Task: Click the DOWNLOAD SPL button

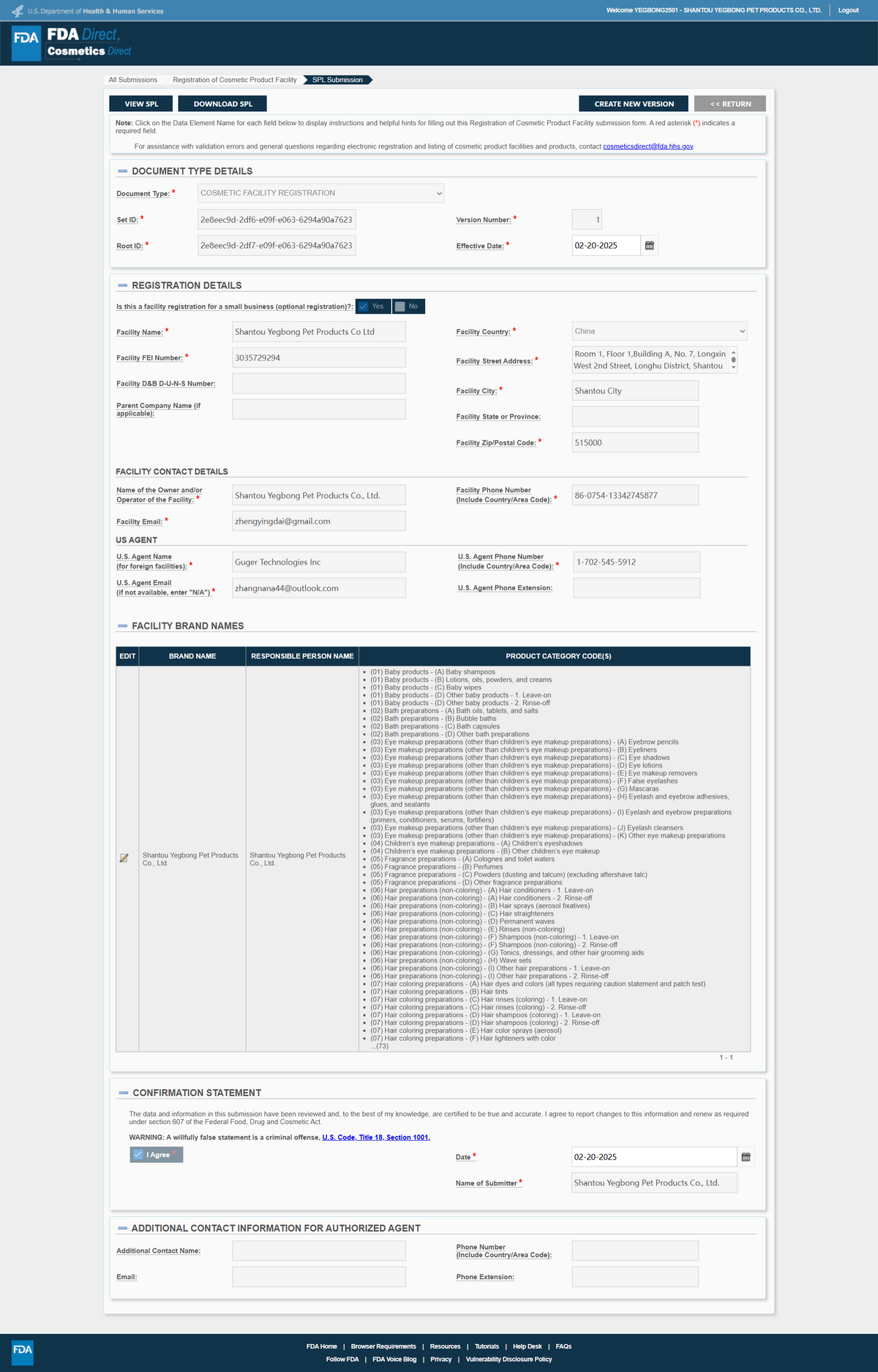Action: click(x=222, y=104)
